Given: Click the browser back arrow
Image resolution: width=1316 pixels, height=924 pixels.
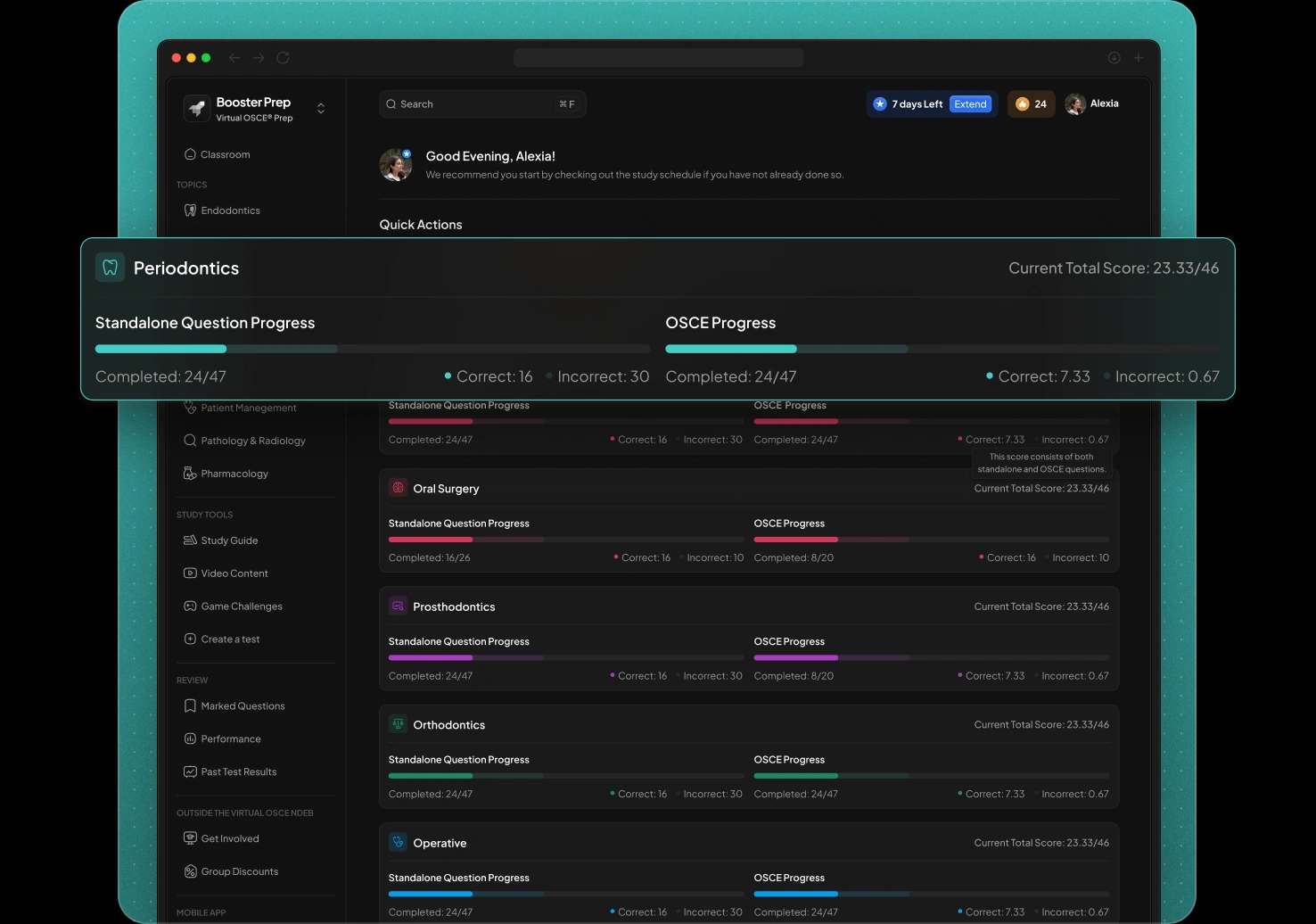Looking at the screenshot, I should tap(234, 58).
